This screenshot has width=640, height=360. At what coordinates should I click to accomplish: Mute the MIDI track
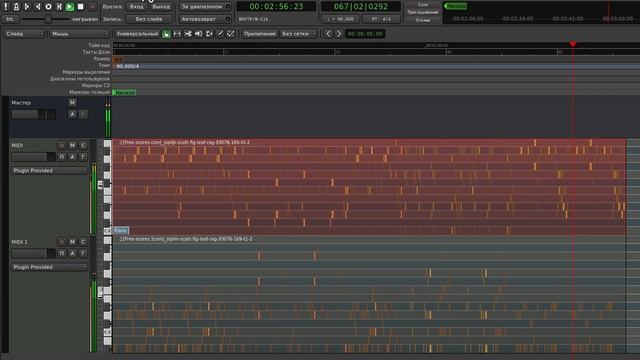[x=72, y=145]
